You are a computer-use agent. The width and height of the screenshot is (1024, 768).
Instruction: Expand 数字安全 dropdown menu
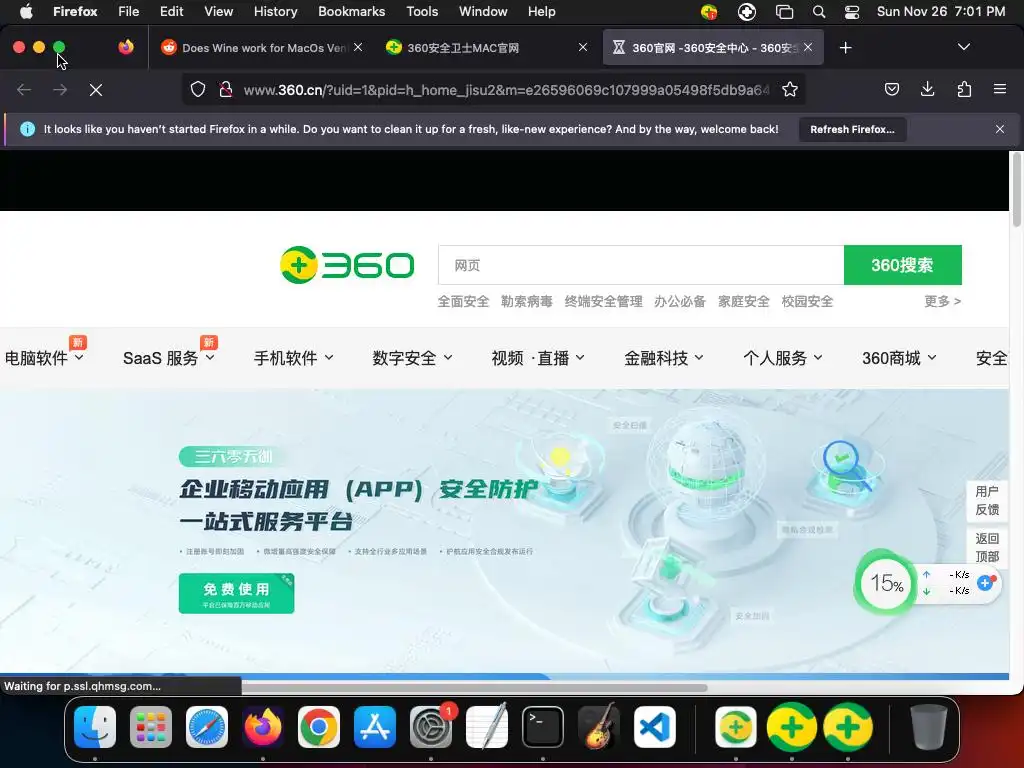412,358
